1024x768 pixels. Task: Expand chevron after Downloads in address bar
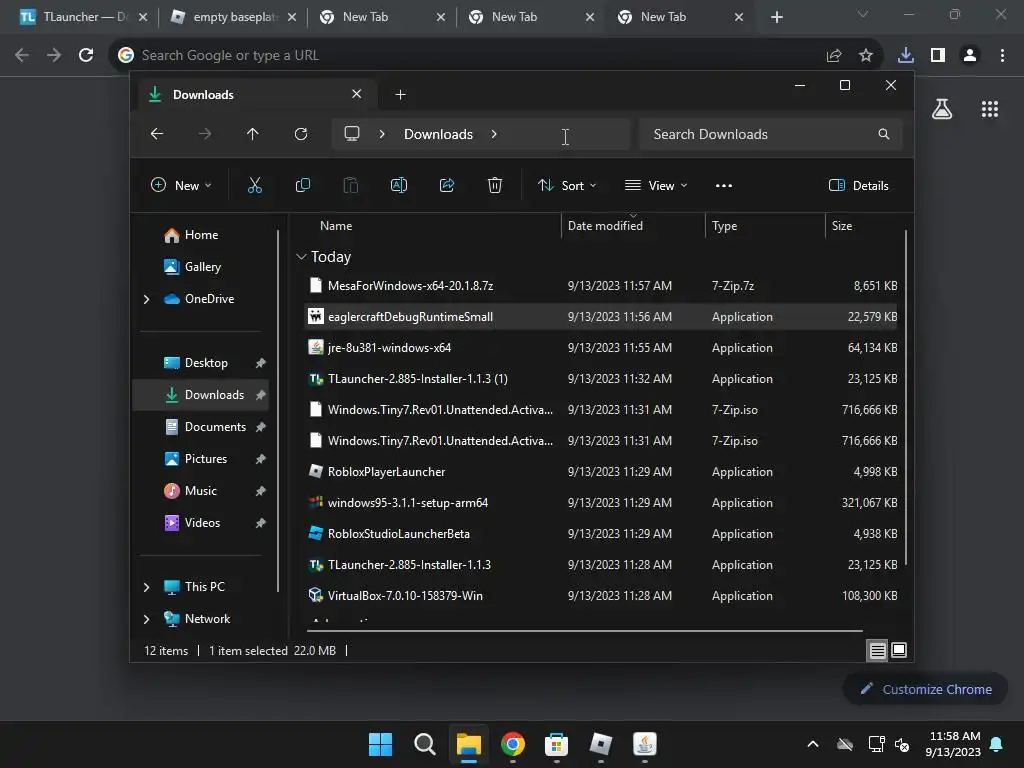[494, 134]
